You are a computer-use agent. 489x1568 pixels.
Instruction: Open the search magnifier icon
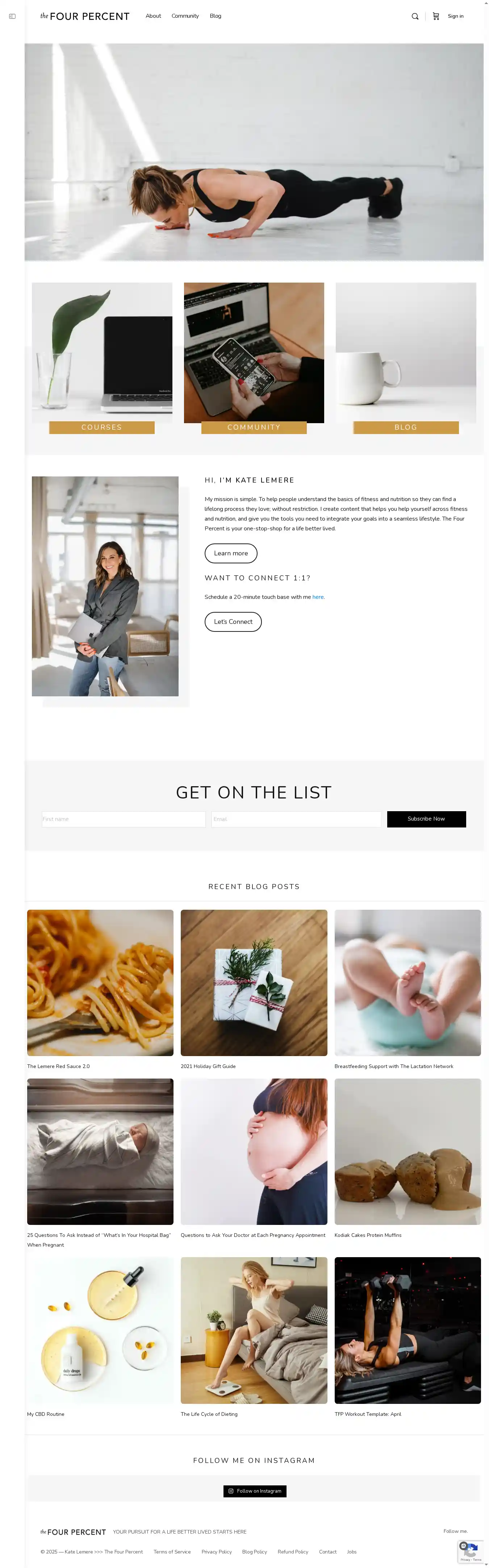415,16
